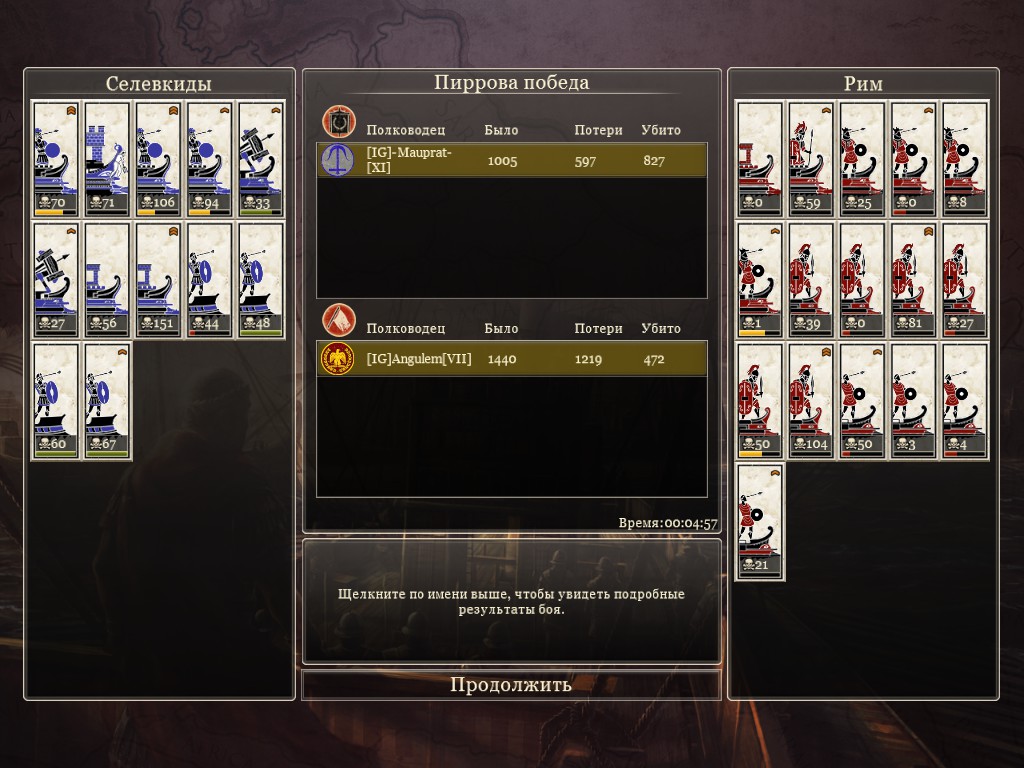Click the defeated white flag icon
Viewport: 1024px width, 768px height.
(338, 320)
